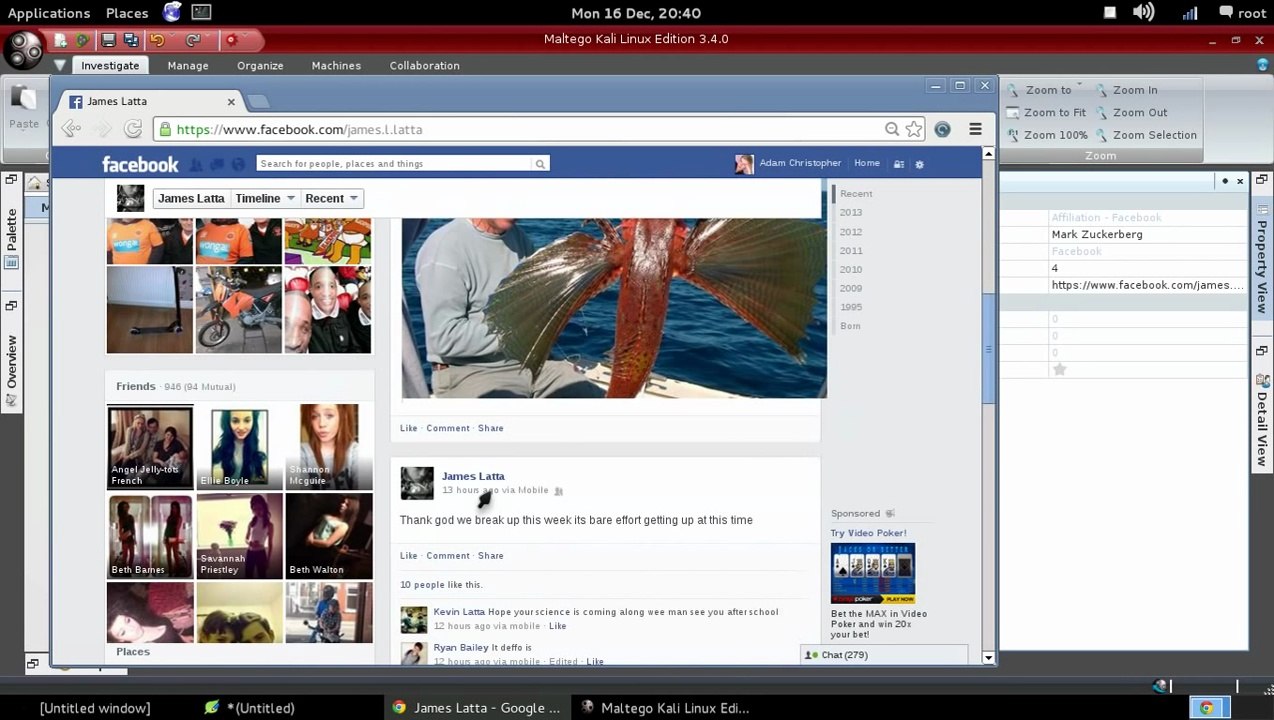This screenshot has height=720, width=1274.
Task: Open Beth Walton friend thumbnail
Action: click(x=328, y=536)
